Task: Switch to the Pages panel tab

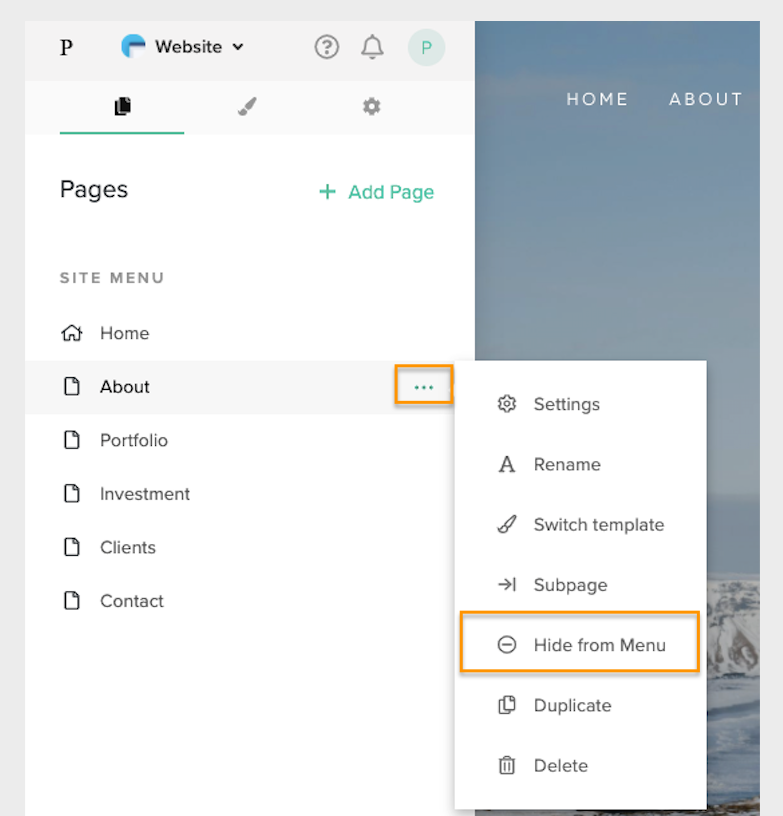Action: 122,105
